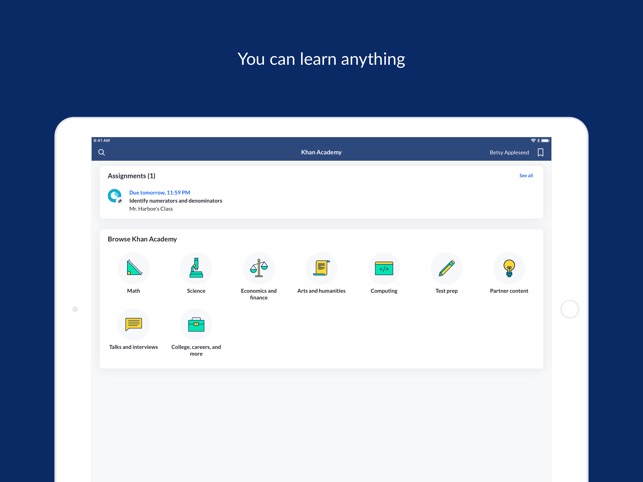Click the Khan Academy header title
The width and height of the screenshot is (643, 482).
pos(322,152)
